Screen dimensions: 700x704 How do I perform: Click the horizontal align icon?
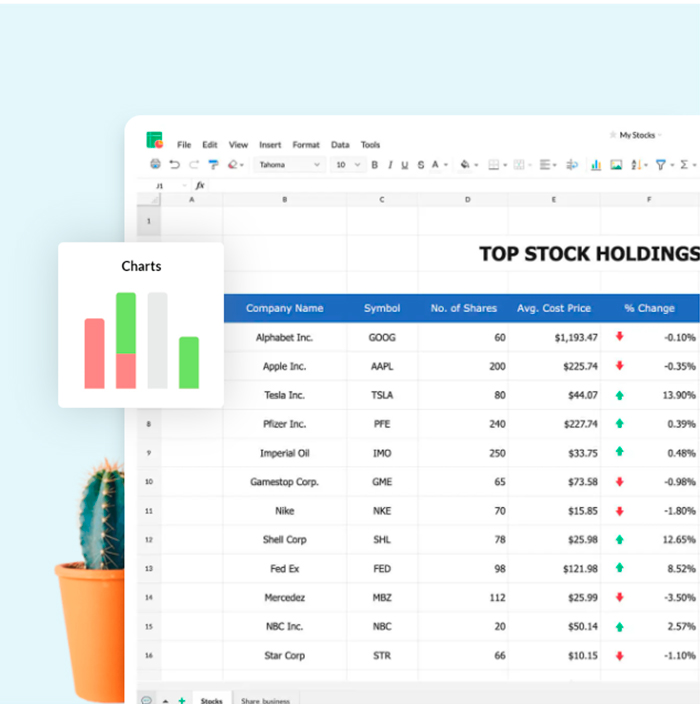[545, 165]
